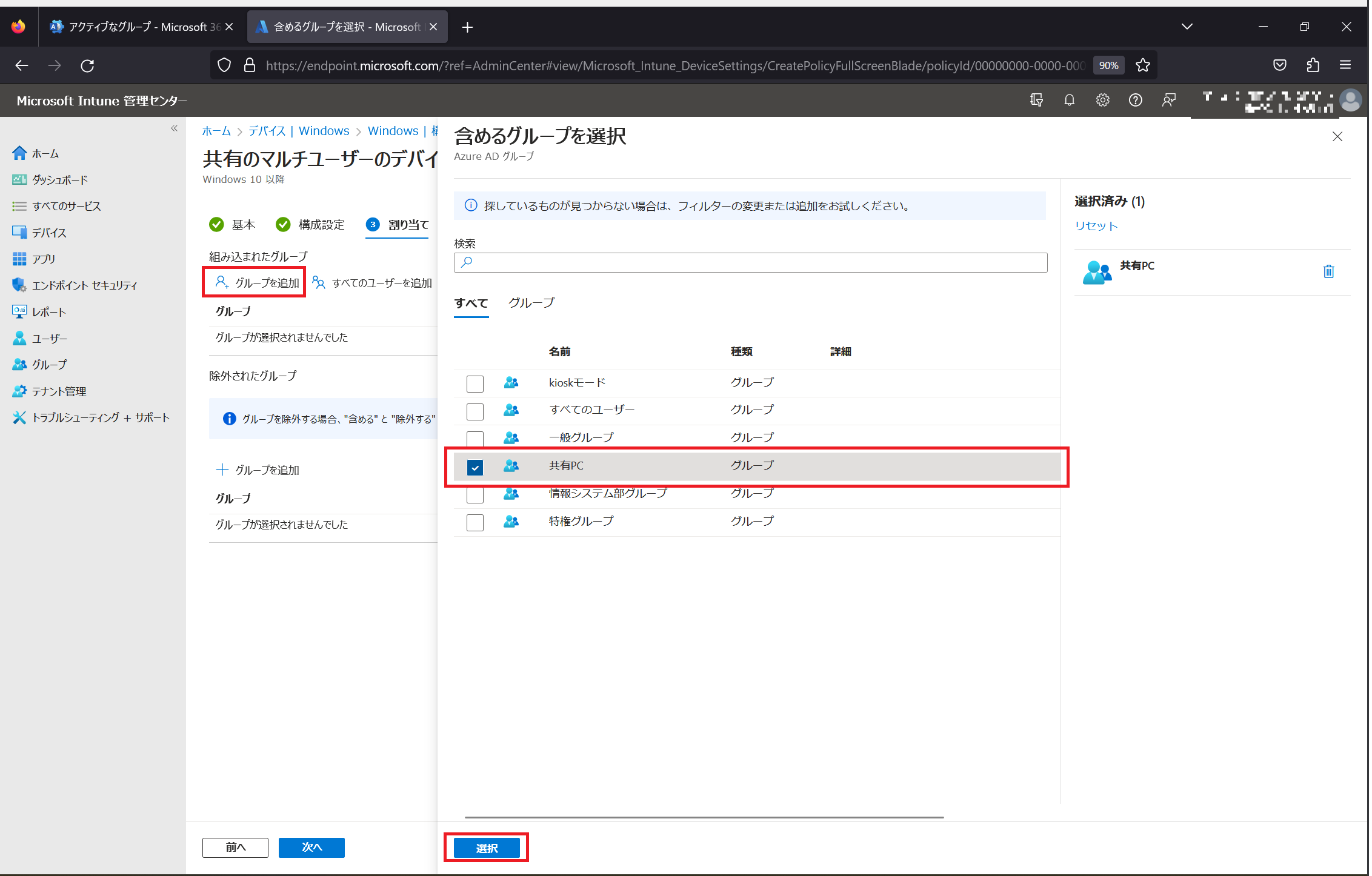
Task: Focus the 検索 search field
Action: point(751,262)
